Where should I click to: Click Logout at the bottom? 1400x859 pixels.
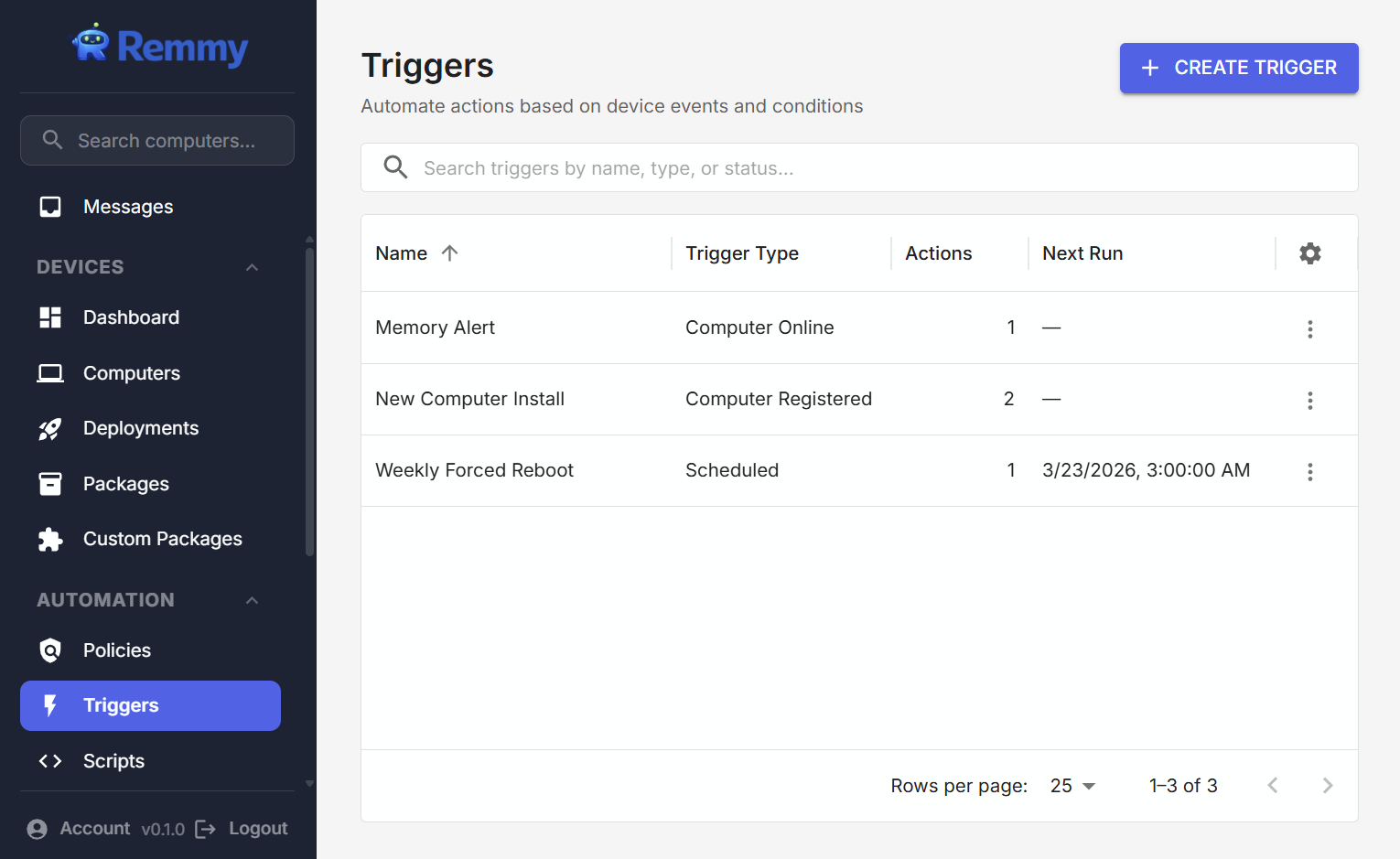[x=257, y=828]
